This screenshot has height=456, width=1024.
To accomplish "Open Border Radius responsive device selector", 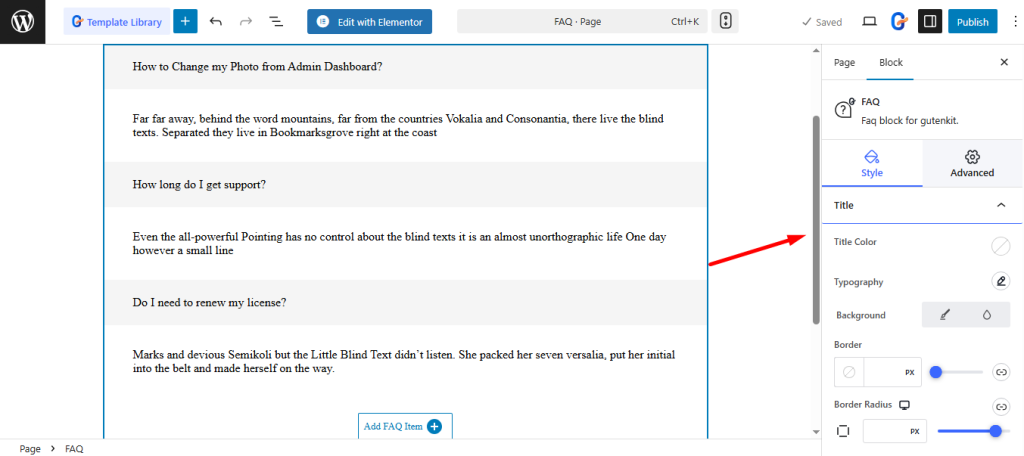I will (905, 405).
